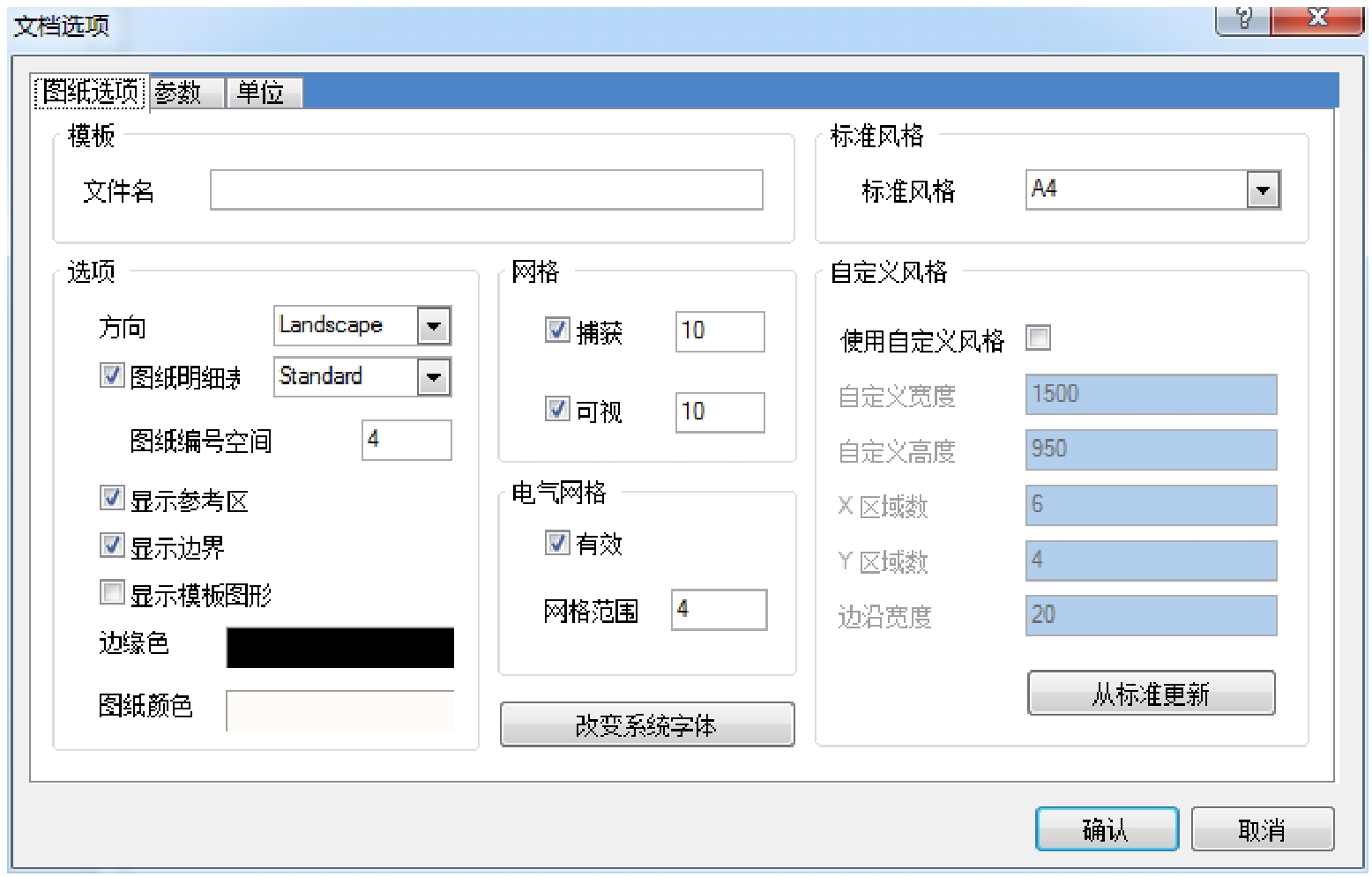Click the 图纸编号空间 input field
Image resolution: width=1372 pixels, height=876 pixels.
[x=406, y=440]
